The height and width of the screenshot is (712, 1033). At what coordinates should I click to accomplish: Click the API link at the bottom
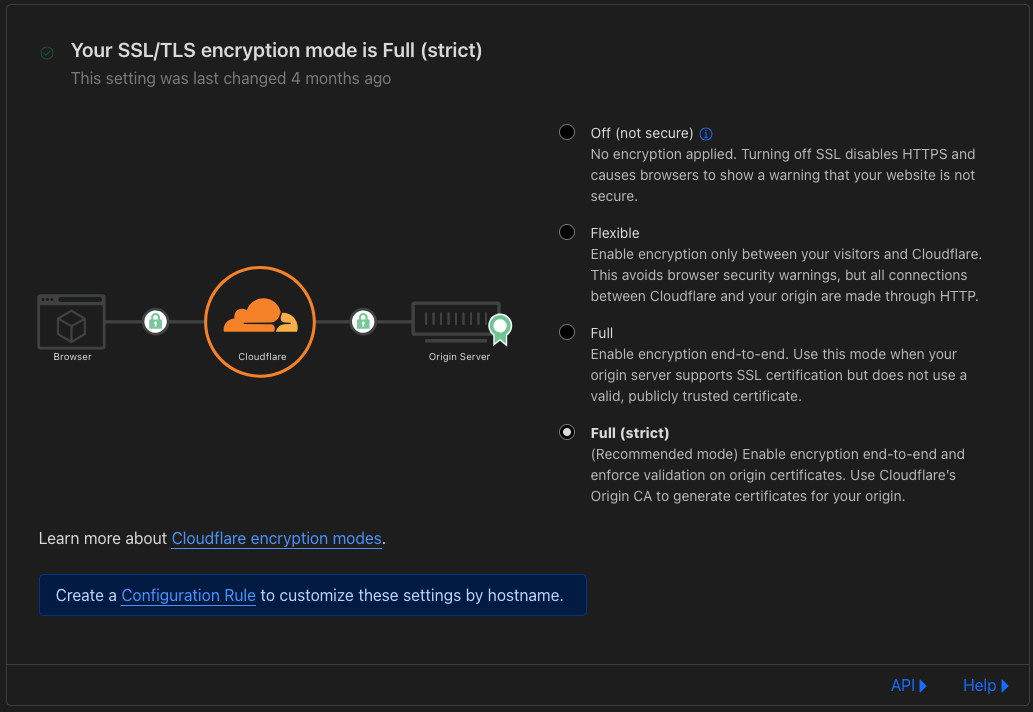tap(901, 685)
